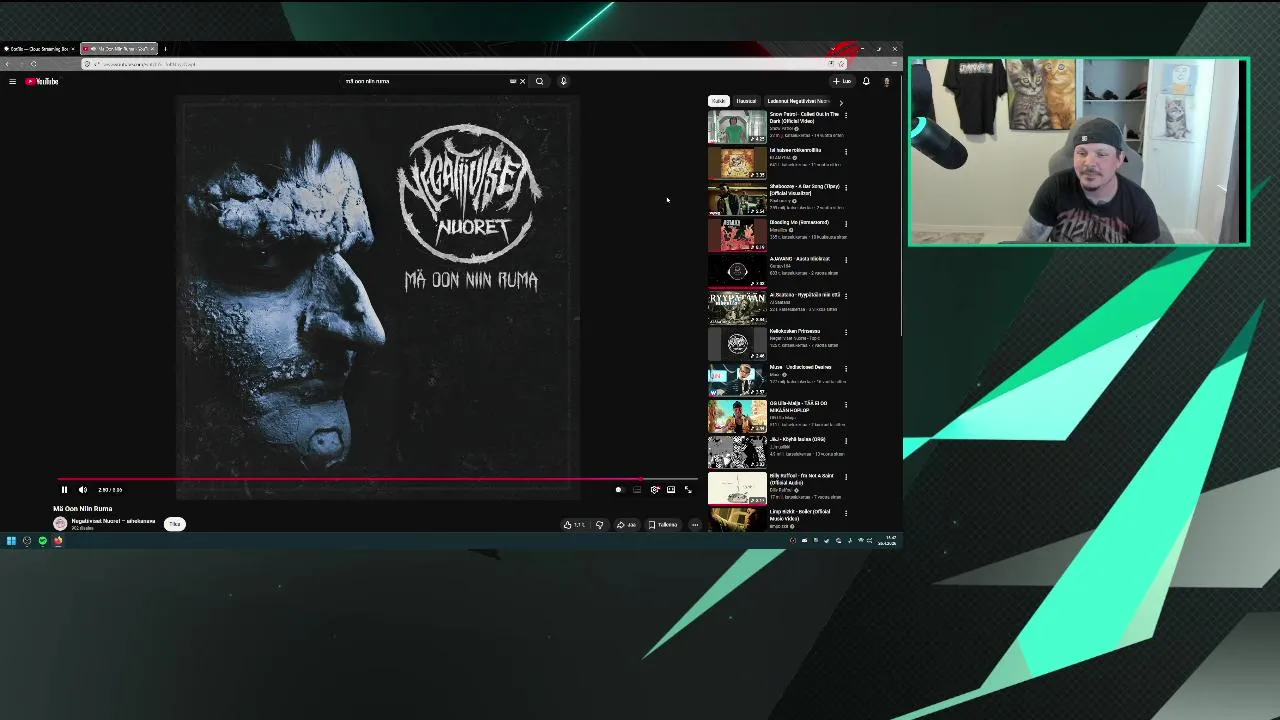Enter fullscreen mode

688,490
